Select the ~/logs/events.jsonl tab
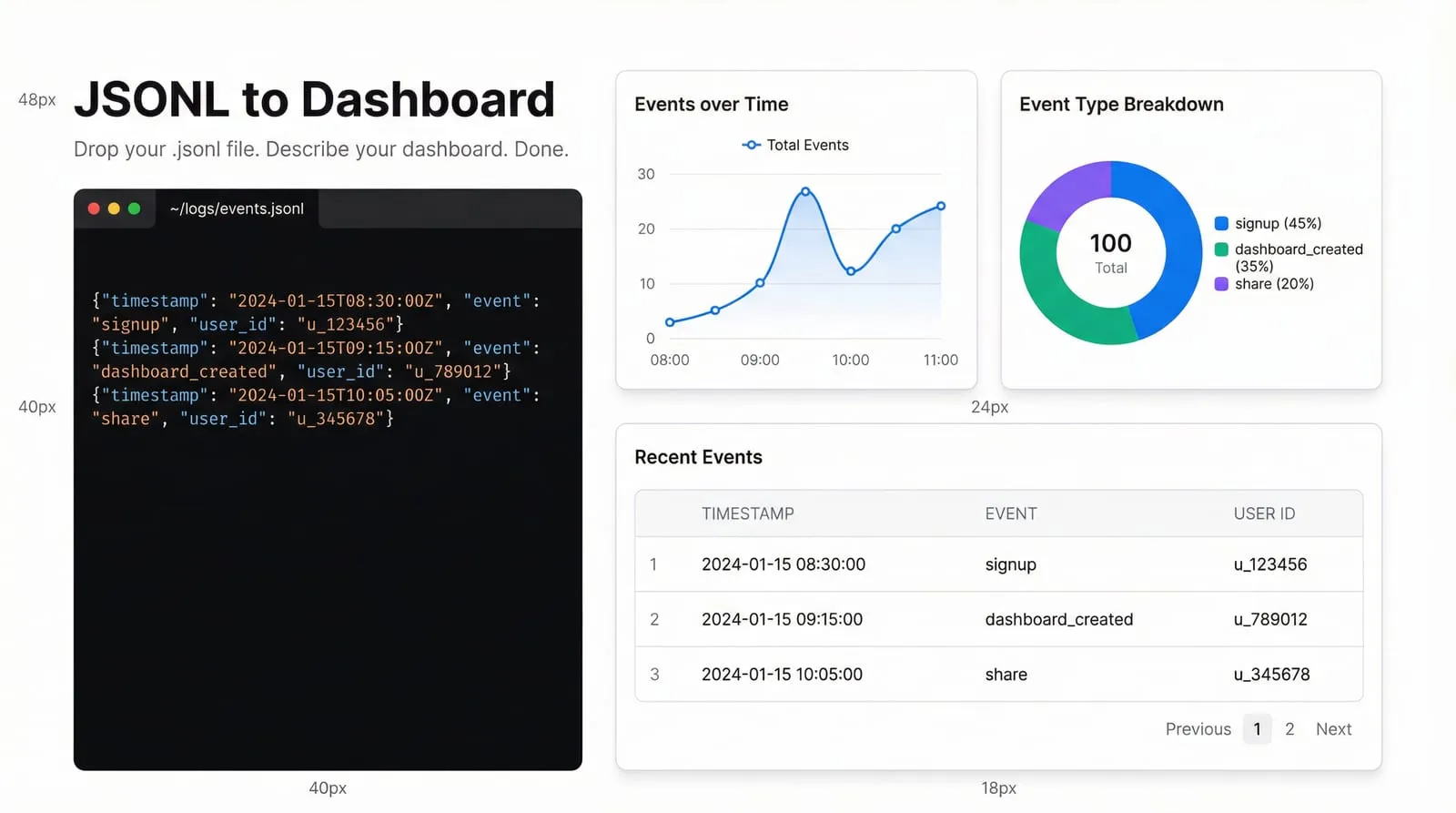 tap(237, 208)
